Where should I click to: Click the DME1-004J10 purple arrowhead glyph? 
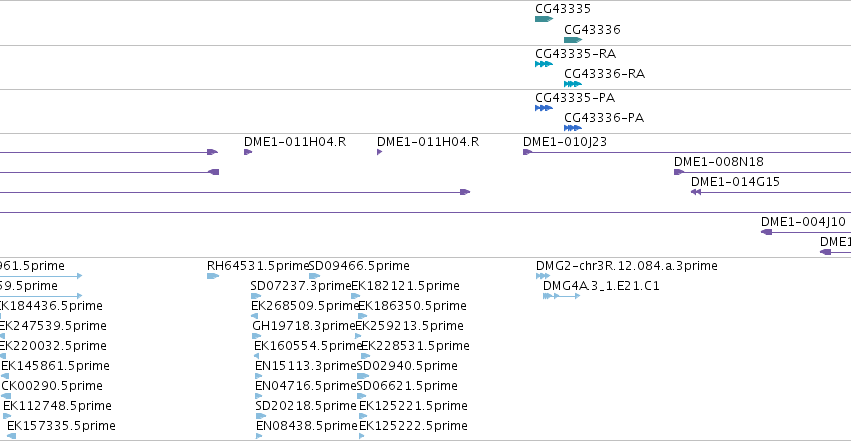(x=766, y=232)
